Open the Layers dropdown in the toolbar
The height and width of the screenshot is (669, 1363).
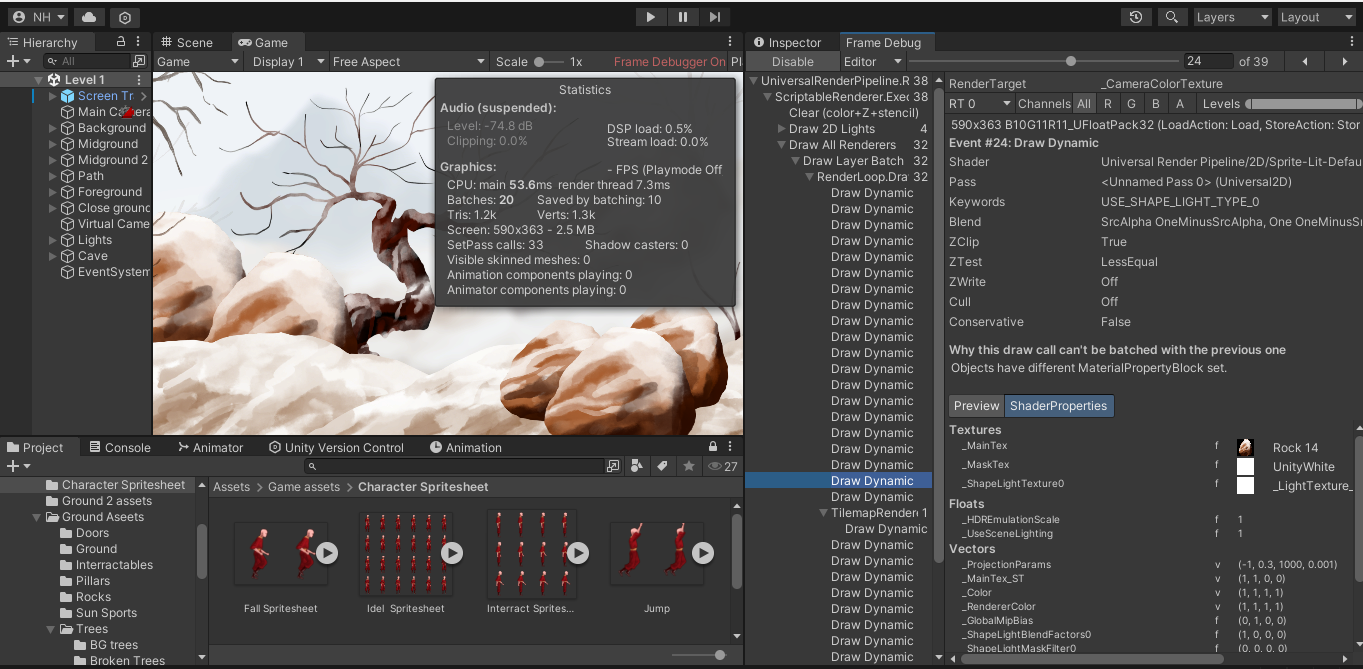click(x=1232, y=16)
